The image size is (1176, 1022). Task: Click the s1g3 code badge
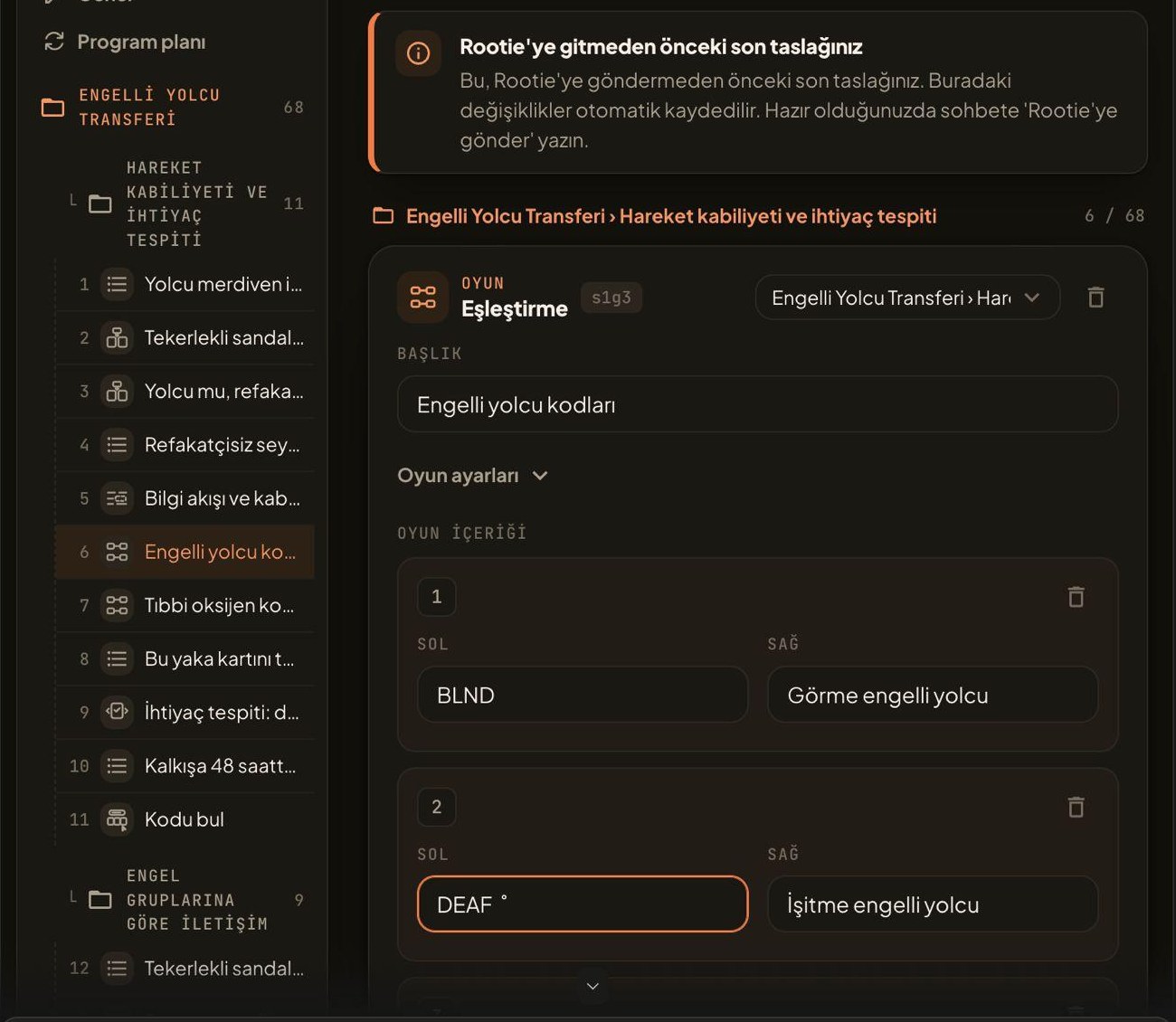(x=612, y=298)
